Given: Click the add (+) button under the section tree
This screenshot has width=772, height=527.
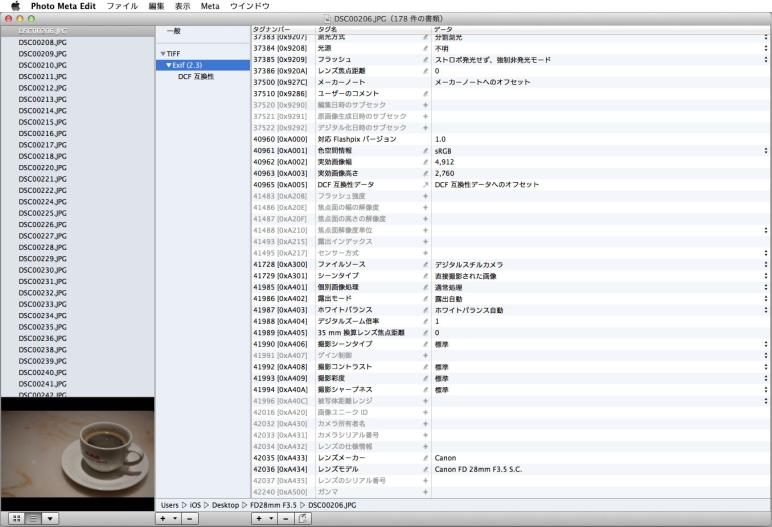Looking at the screenshot, I should (163, 518).
